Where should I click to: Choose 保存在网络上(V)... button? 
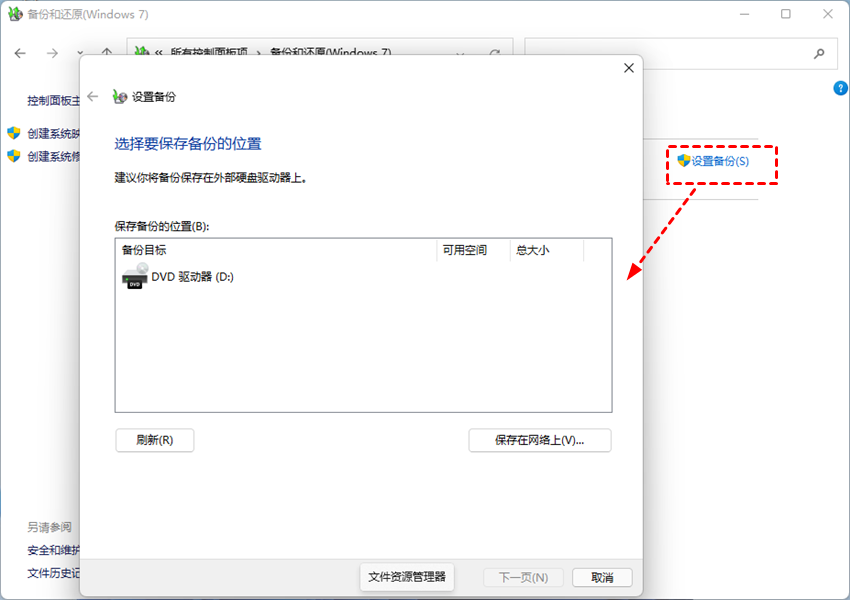(x=539, y=440)
